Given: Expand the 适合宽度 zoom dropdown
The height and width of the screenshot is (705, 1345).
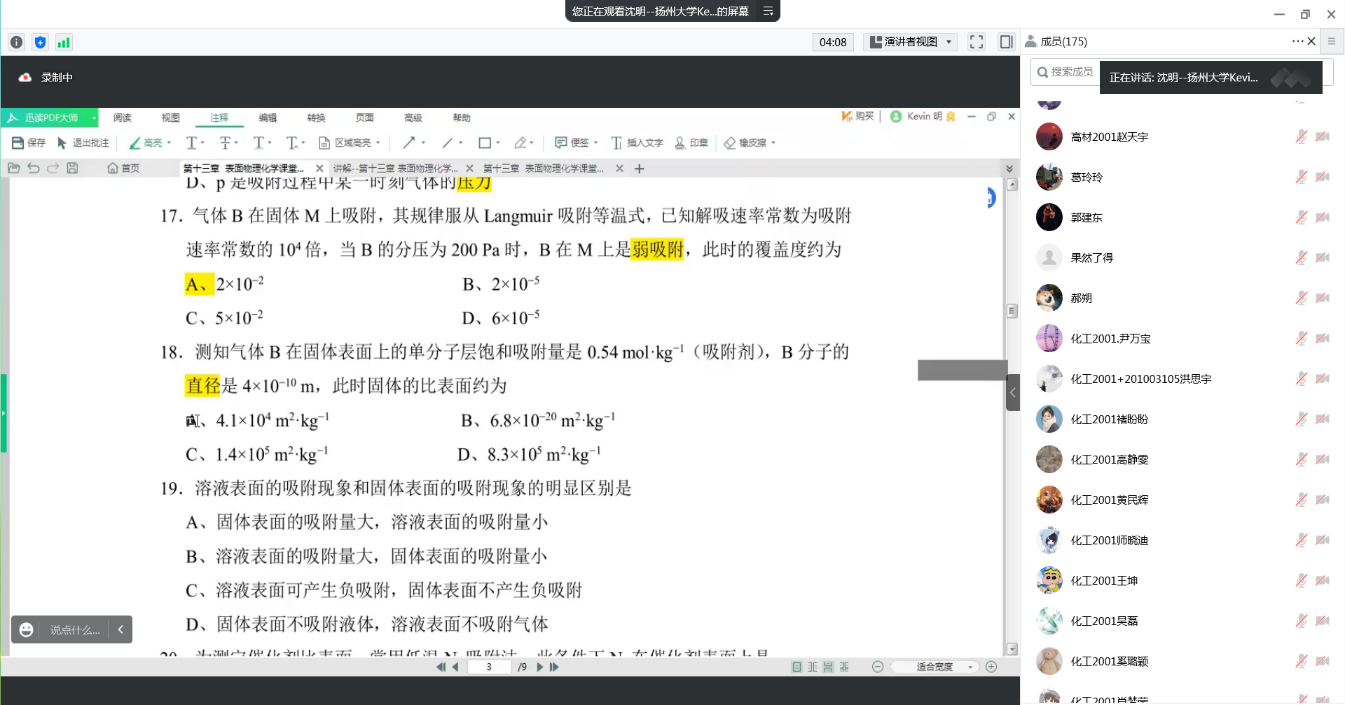Looking at the screenshot, I should click(x=970, y=667).
